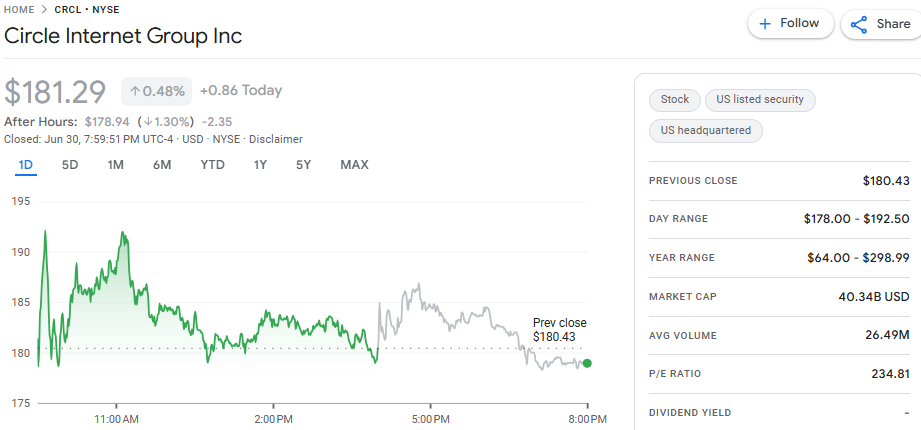This screenshot has width=921, height=430.
Task: Switch chart to the MAX tab
Action: pos(354,165)
